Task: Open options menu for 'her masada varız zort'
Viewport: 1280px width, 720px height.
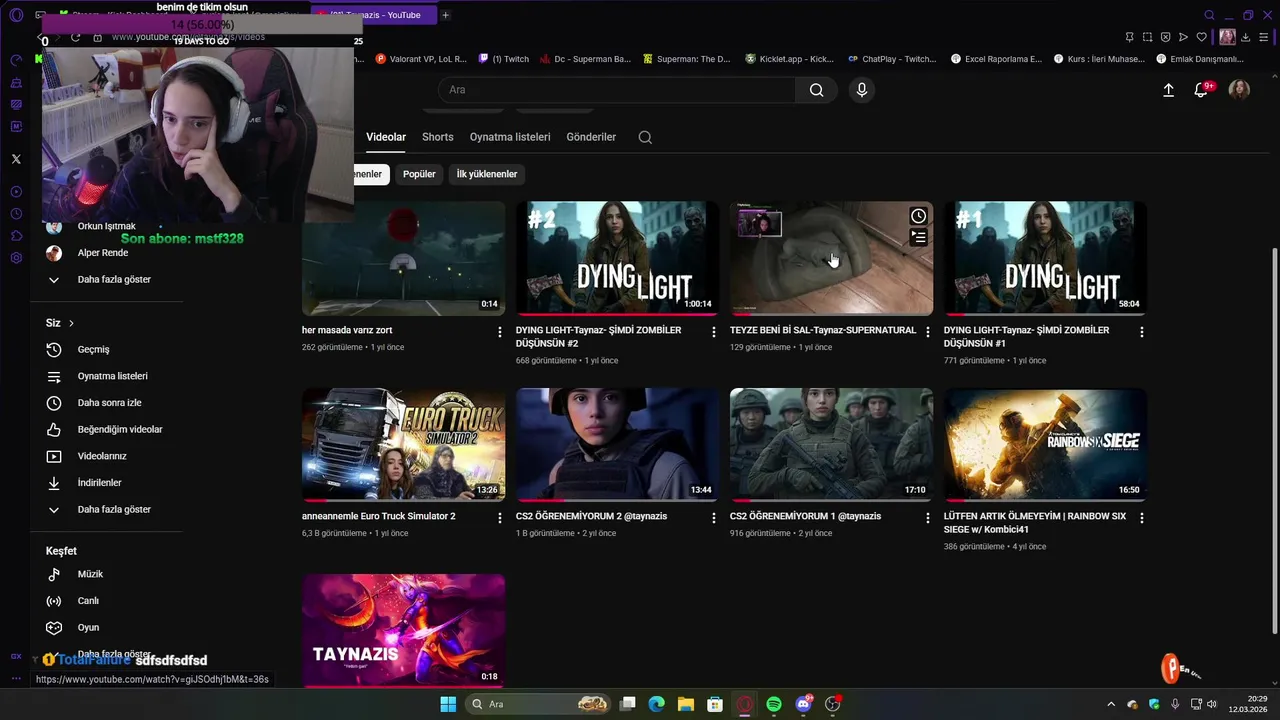Action: pyautogui.click(x=500, y=332)
